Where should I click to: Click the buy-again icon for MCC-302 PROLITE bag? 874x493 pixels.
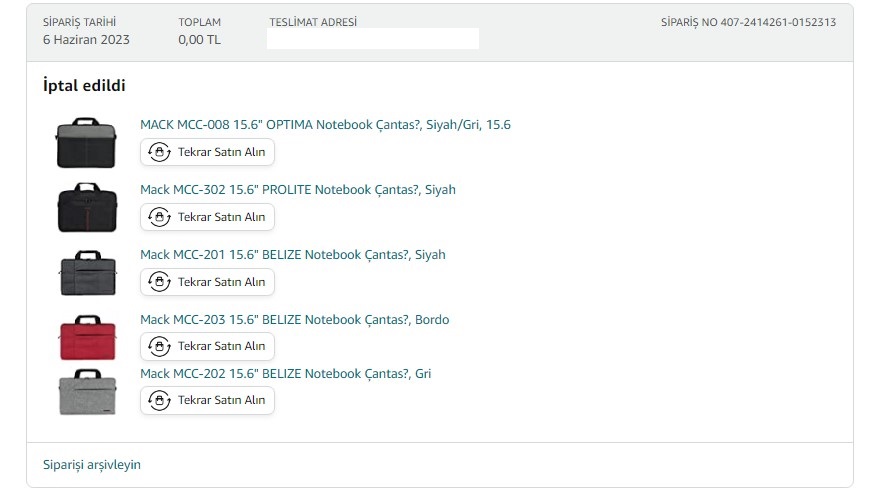pos(159,217)
